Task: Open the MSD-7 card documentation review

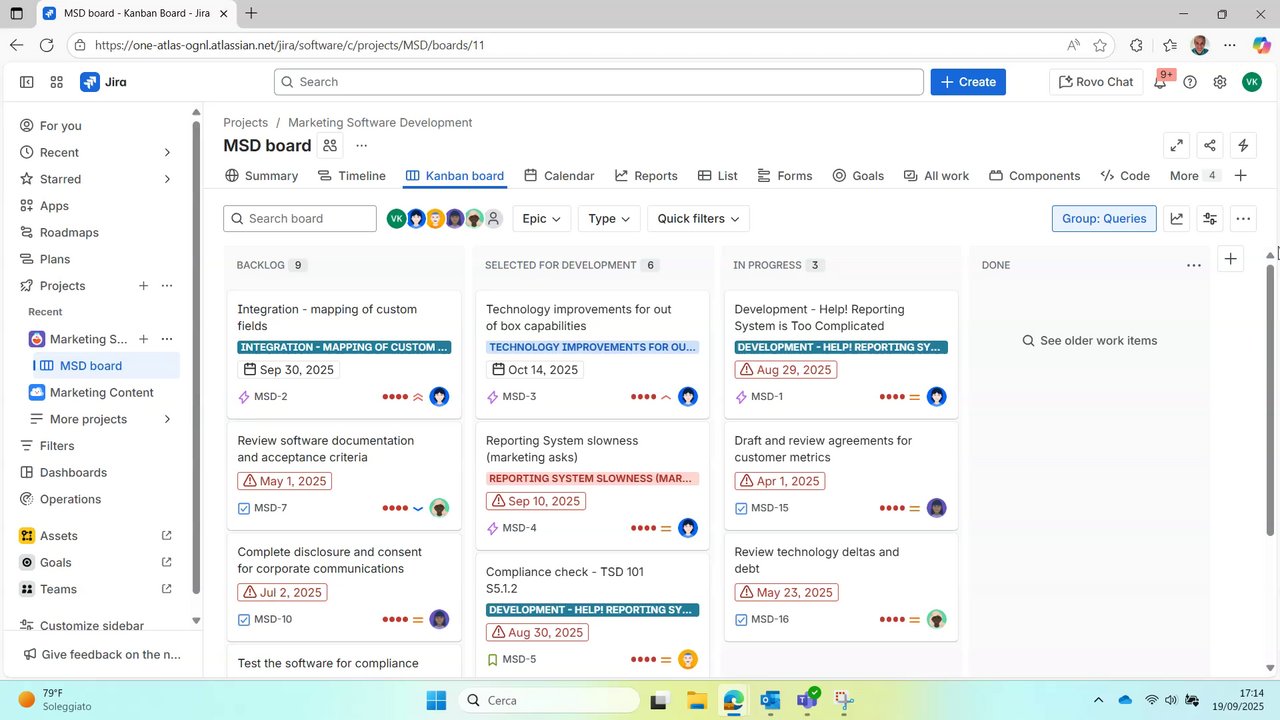Action: (344, 475)
